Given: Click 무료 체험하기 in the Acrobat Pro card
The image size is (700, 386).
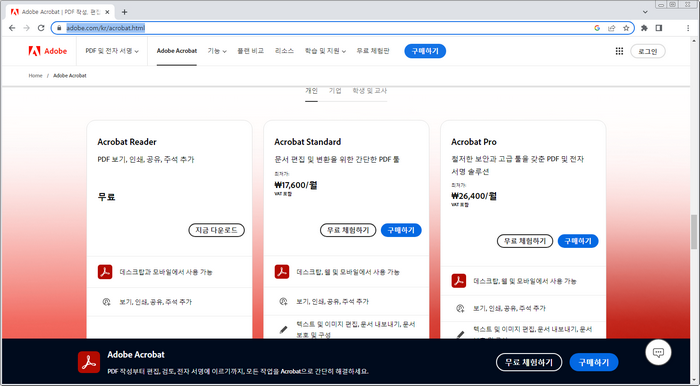Looking at the screenshot, I should pos(525,241).
